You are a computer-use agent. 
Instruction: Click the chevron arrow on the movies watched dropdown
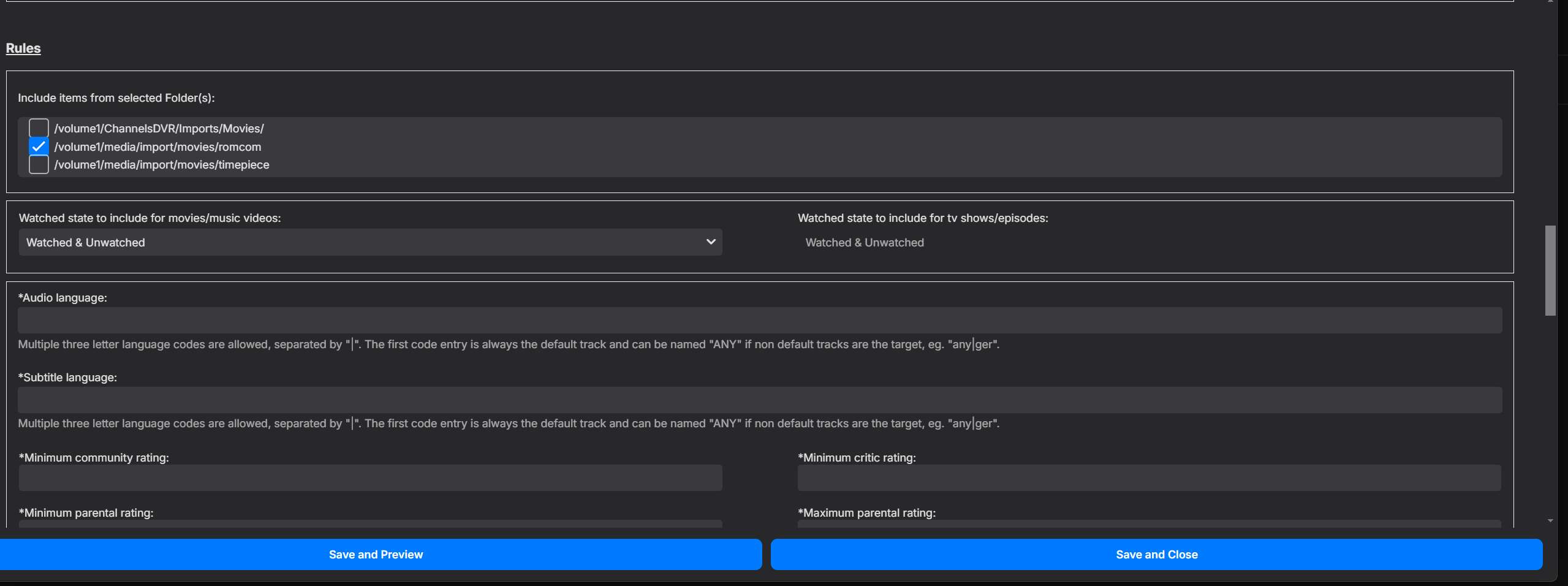coord(711,242)
